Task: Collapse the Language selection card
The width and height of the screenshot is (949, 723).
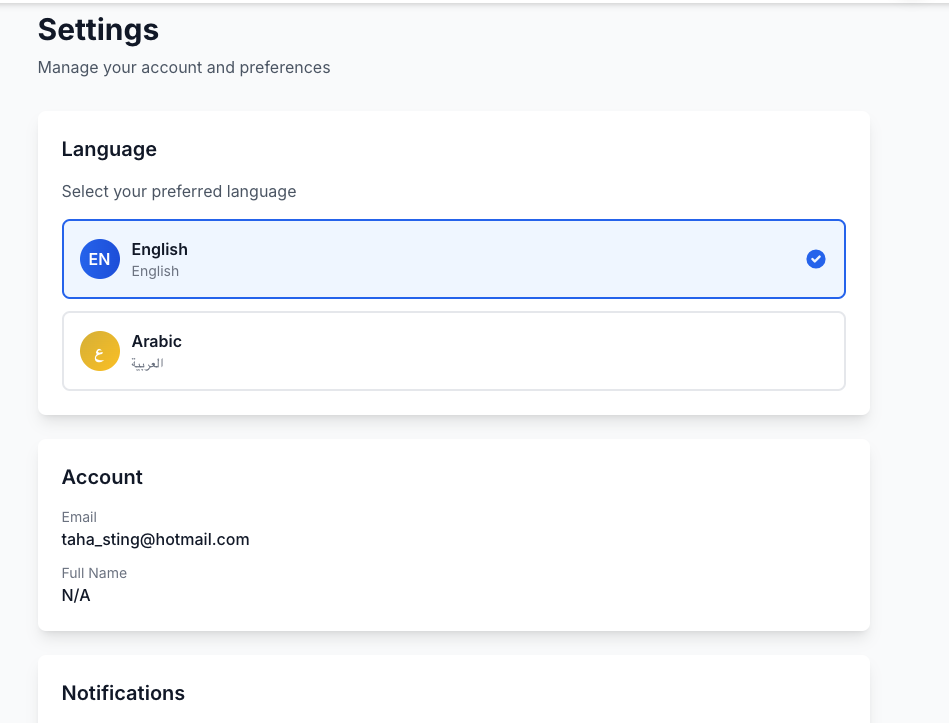Action: (109, 149)
